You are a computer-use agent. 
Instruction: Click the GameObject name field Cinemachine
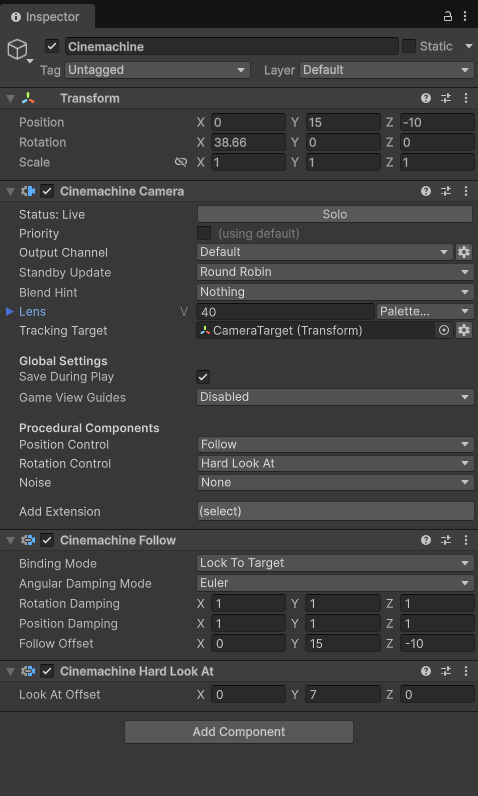(x=231, y=46)
